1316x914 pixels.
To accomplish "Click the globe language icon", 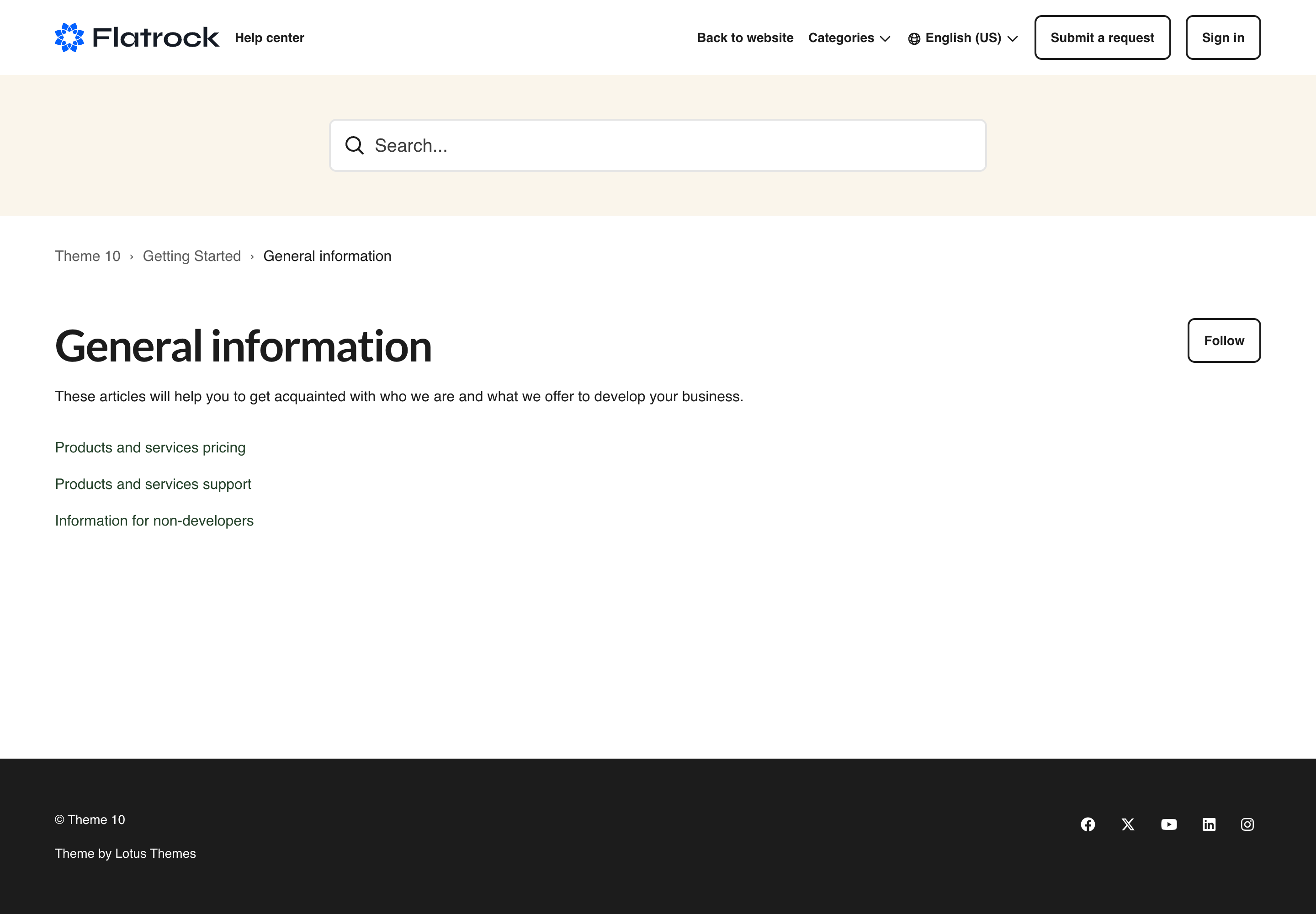I will tap(914, 38).
